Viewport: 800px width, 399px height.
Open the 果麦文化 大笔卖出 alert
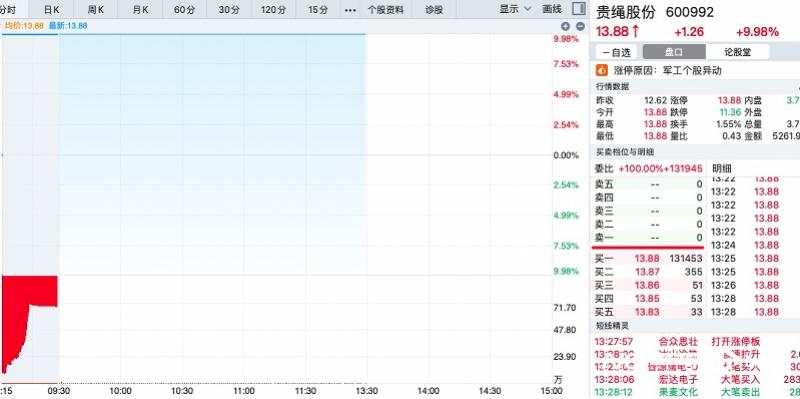696,392
